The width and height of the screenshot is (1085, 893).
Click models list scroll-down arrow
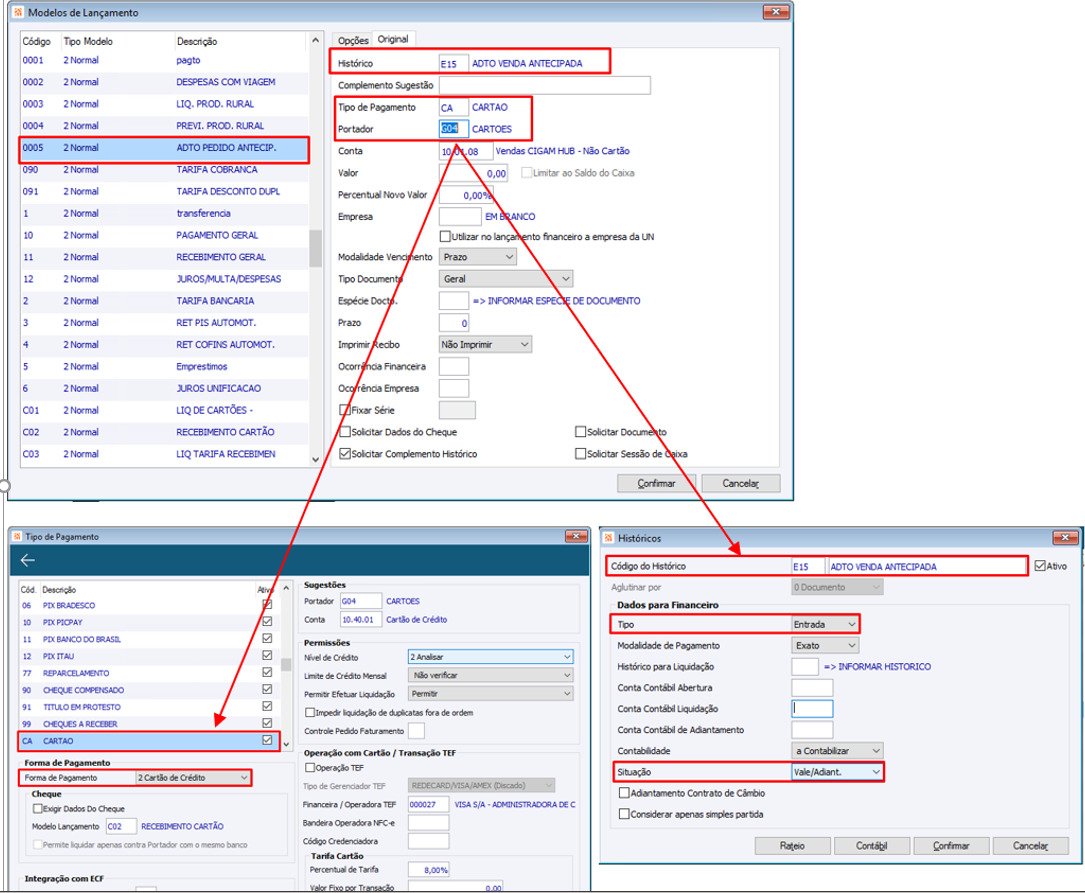pyautogui.click(x=316, y=459)
